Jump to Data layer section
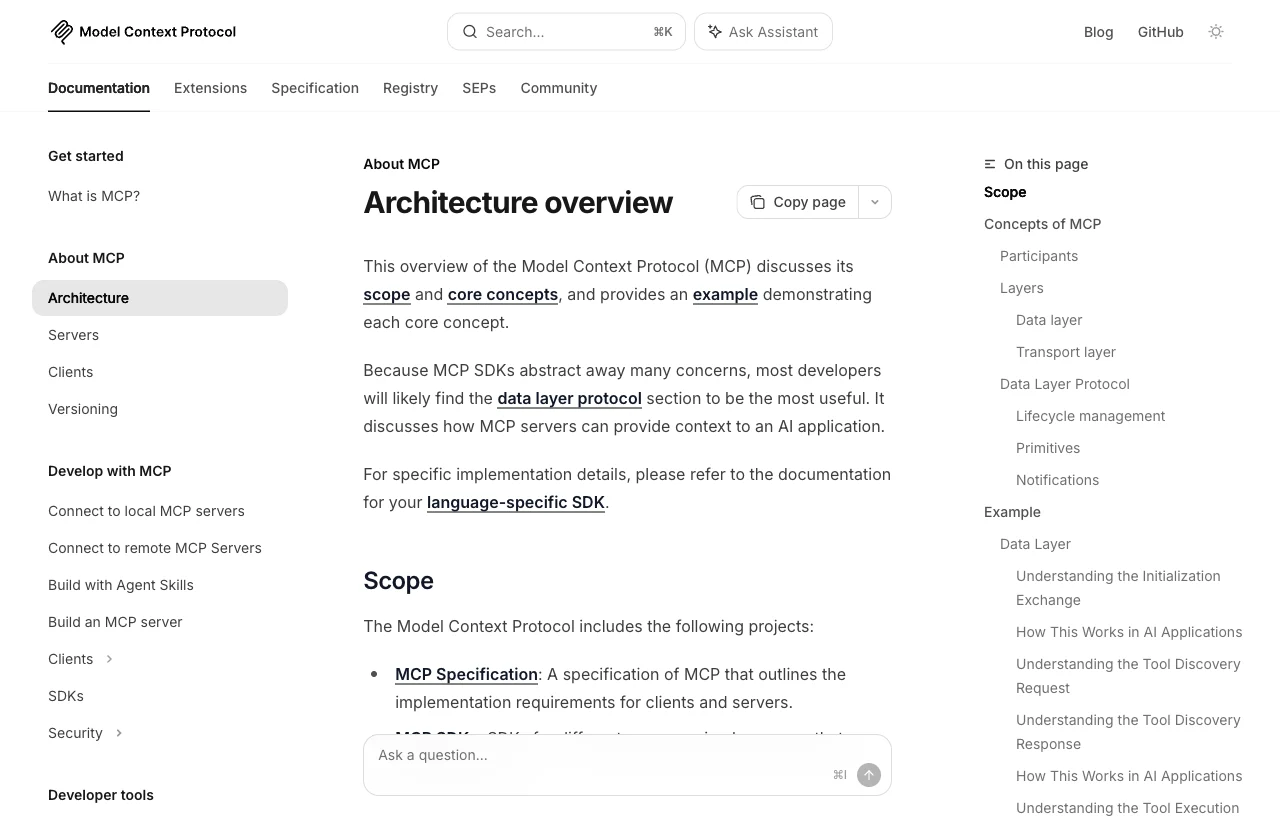This screenshot has height=820, width=1280. pos(1049,320)
